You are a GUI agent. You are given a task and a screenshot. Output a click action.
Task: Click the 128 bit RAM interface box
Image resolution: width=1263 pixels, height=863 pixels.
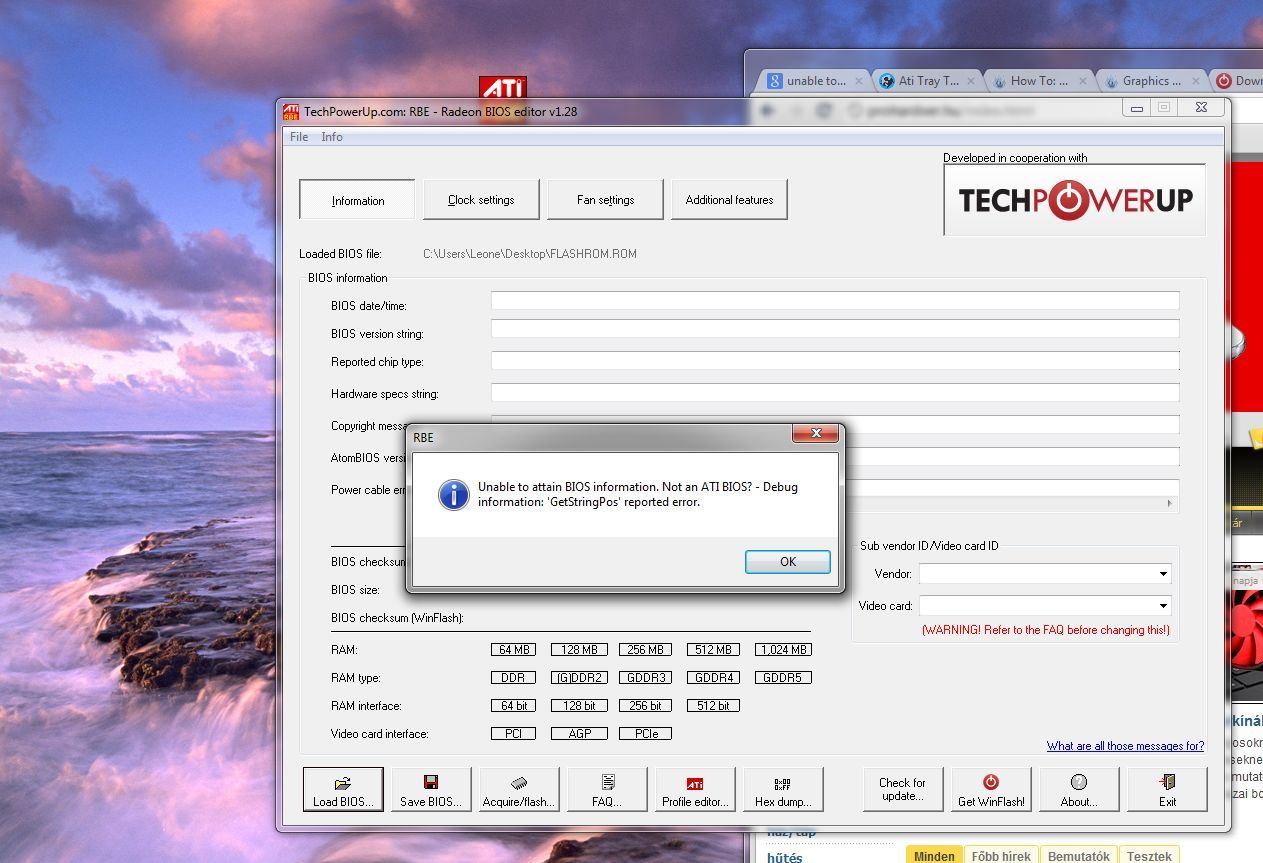(x=578, y=705)
